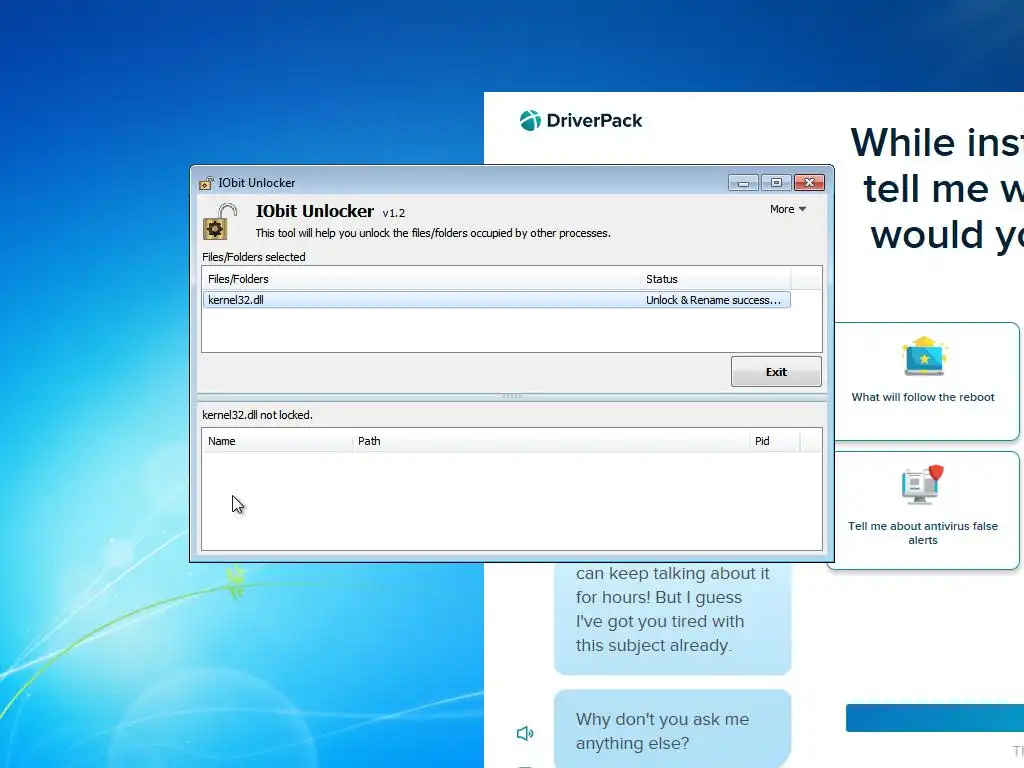Viewport: 1024px width, 768px height.
Task: Click the 'Why don't you ask me anything else?' bubble
Action: pos(673,729)
